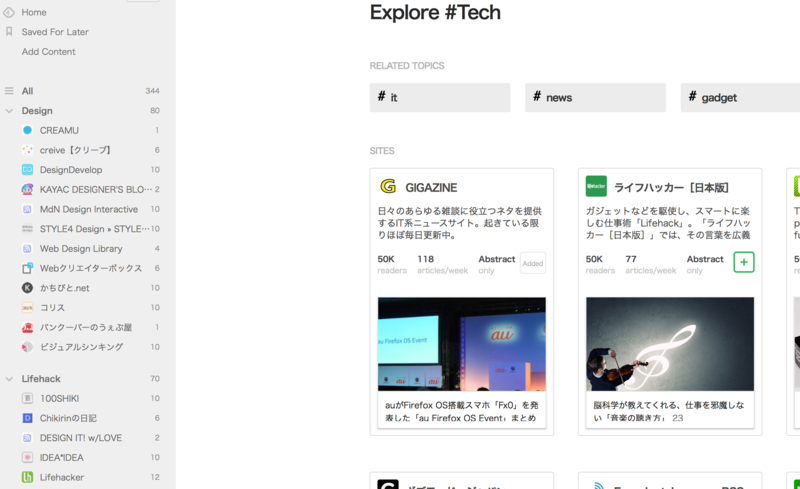Open the violinist treble clef thumbnail
This screenshot has width=800, height=489.
(670, 344)
